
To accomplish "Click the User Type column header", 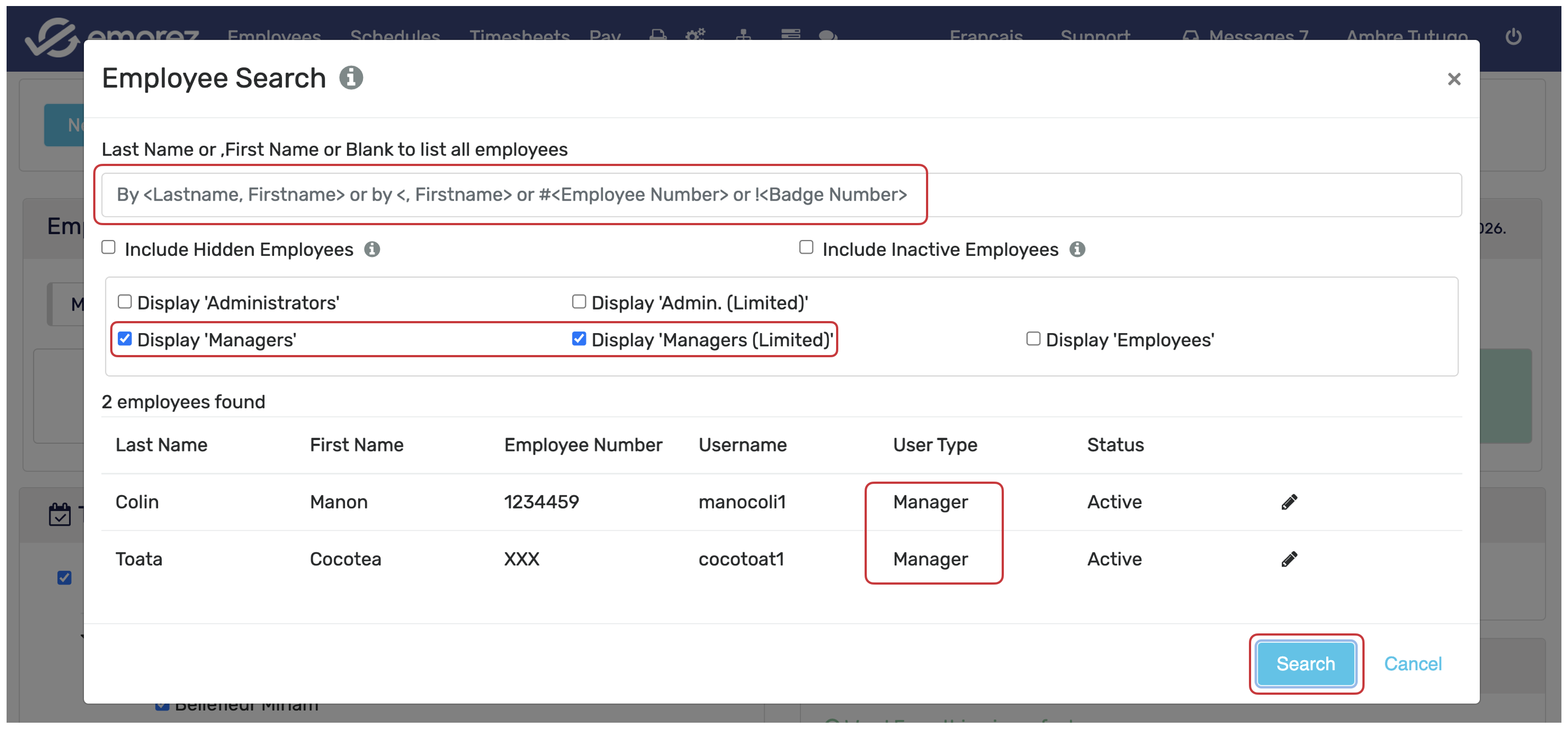I will 934,445.
